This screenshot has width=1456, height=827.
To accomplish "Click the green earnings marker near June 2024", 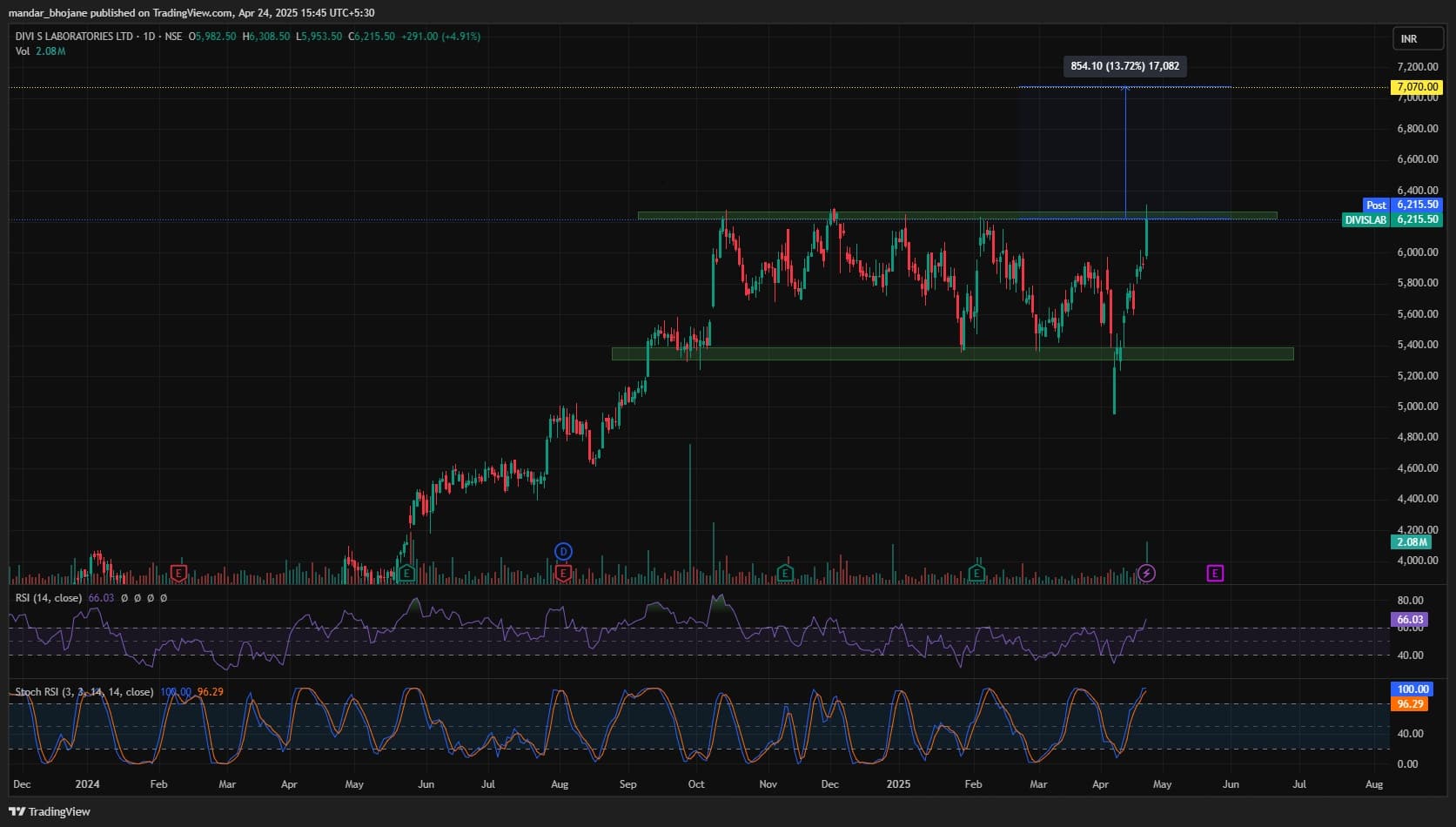I will tap(406, 573).
